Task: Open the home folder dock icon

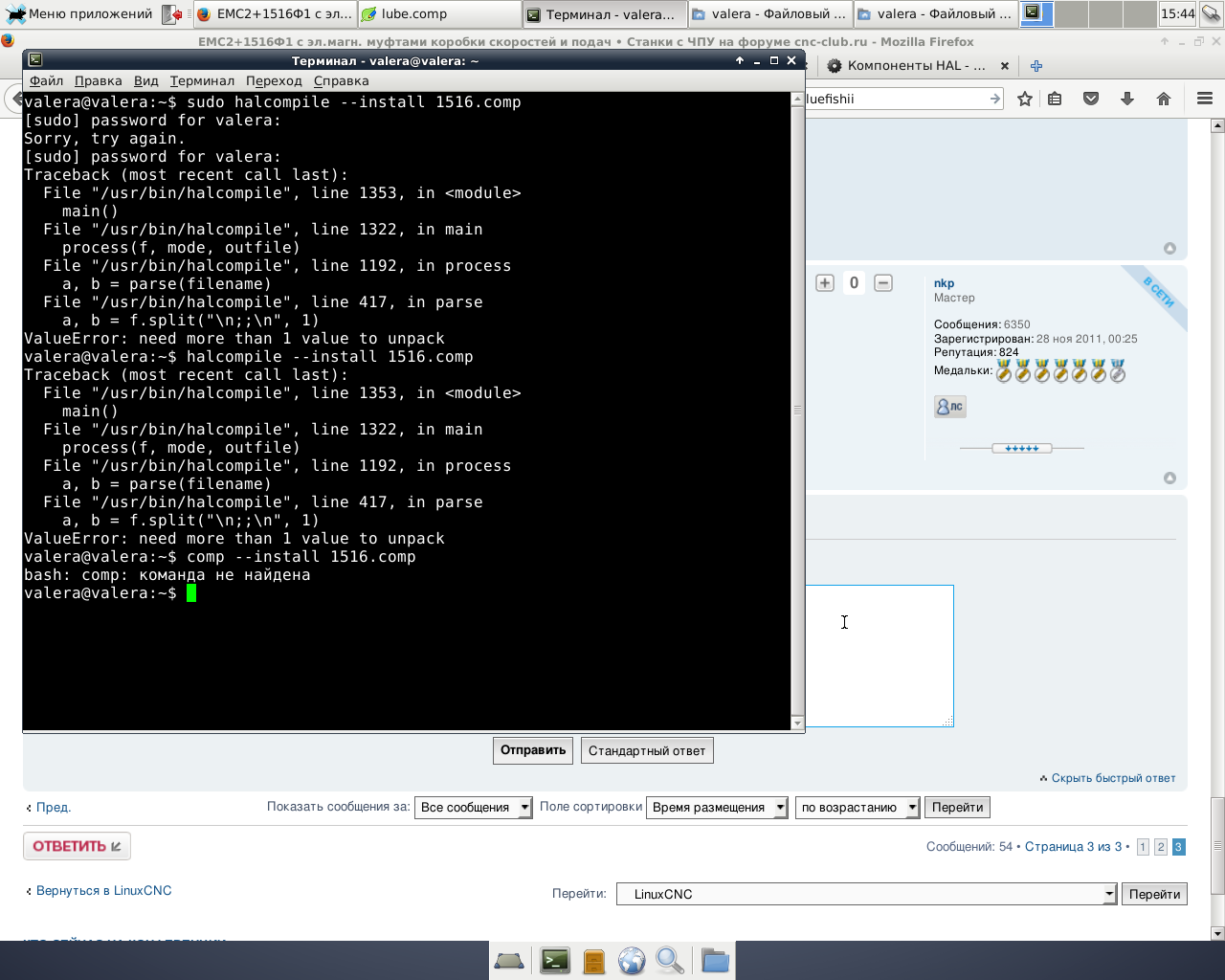Action: coord(715,960)
